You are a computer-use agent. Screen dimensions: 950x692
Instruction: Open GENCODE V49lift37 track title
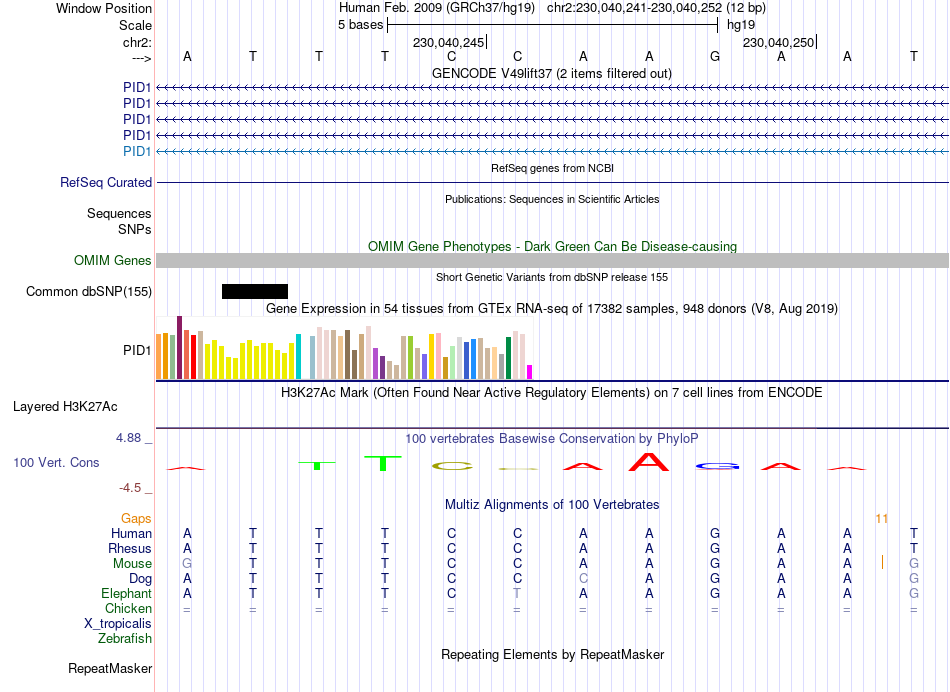(x=551, y=73)
